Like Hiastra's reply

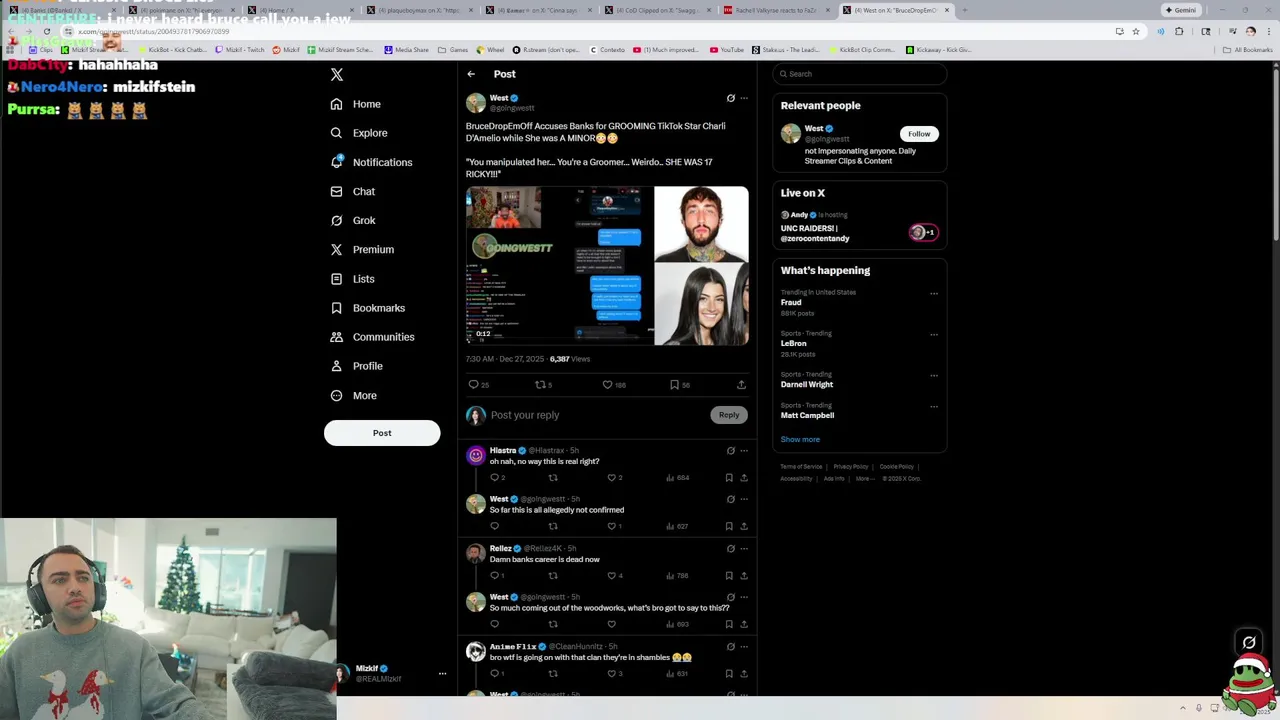coord(612,478)
